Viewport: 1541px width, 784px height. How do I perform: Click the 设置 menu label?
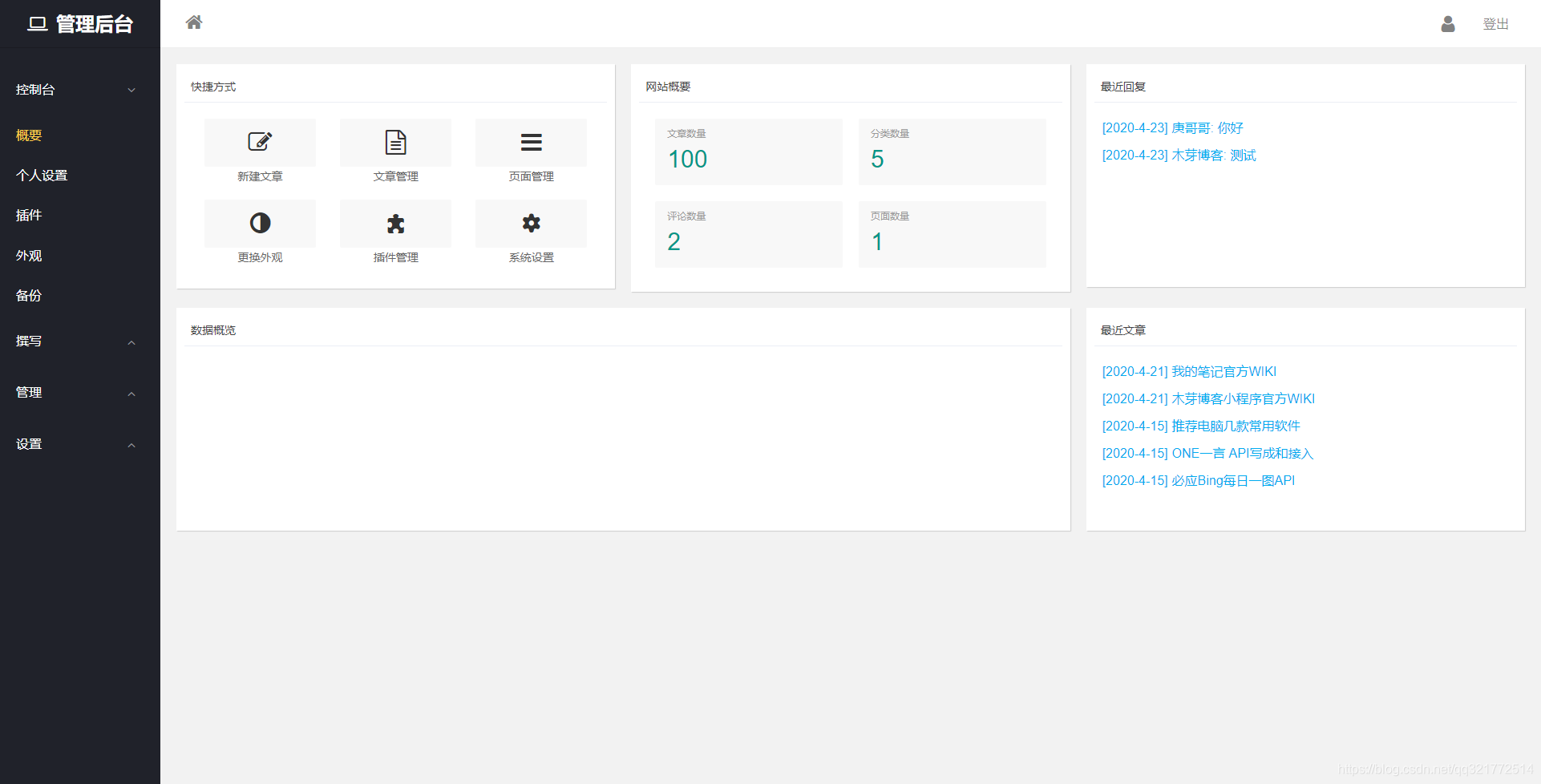point(29,444)
